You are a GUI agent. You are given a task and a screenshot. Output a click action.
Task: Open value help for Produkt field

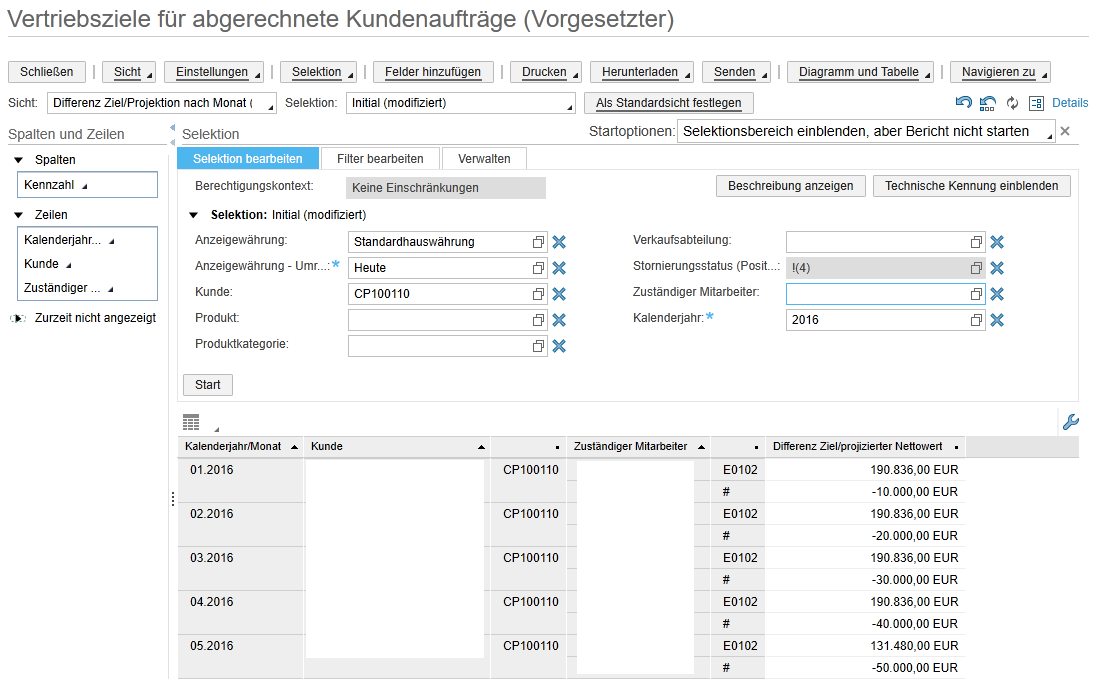[x=538, y=320]
